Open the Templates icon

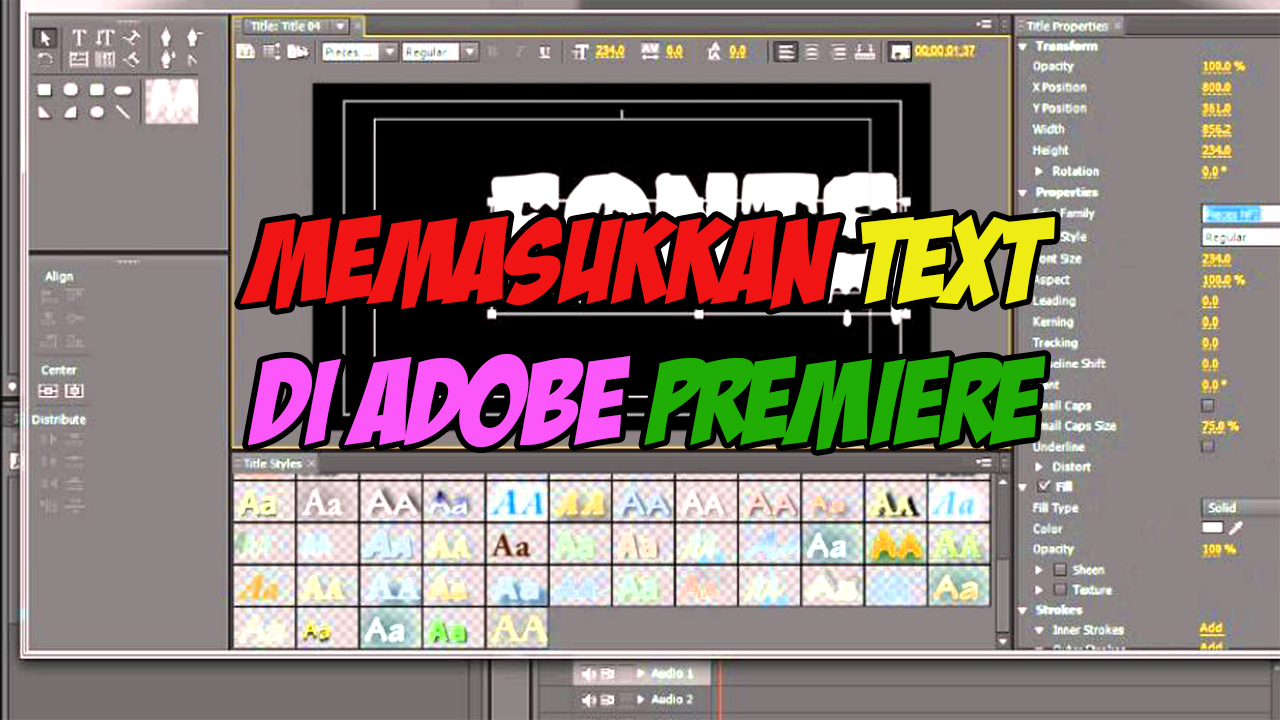coord(299,51)
